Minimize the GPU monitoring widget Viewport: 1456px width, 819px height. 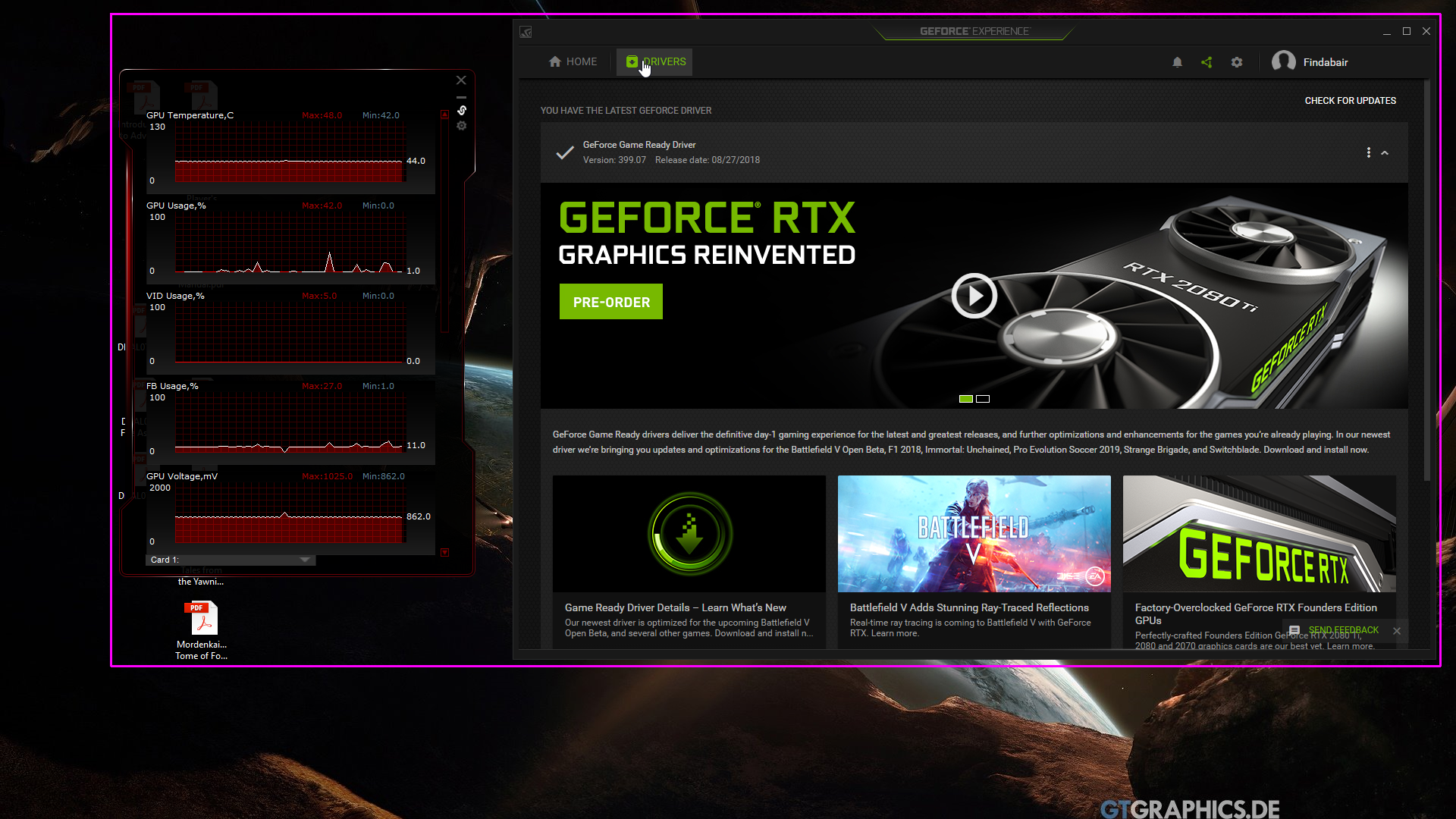tap(461, 97)
